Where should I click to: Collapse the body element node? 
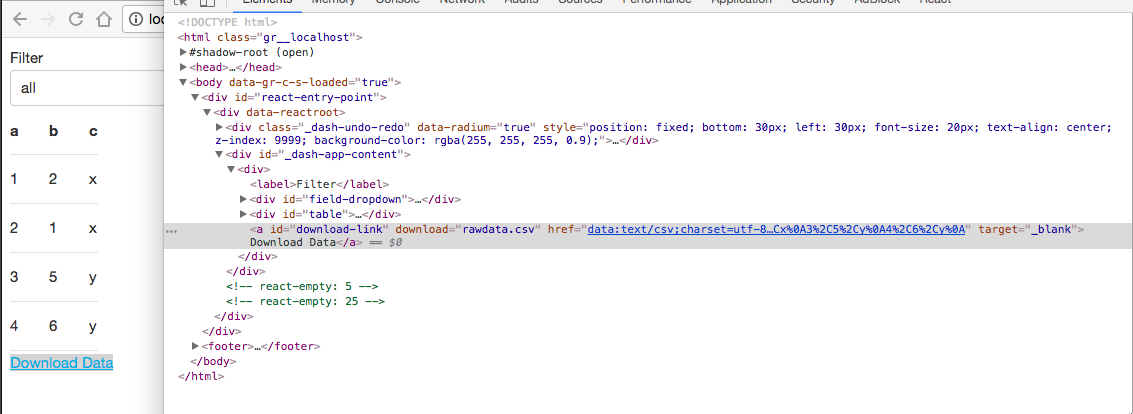(184, 82)
